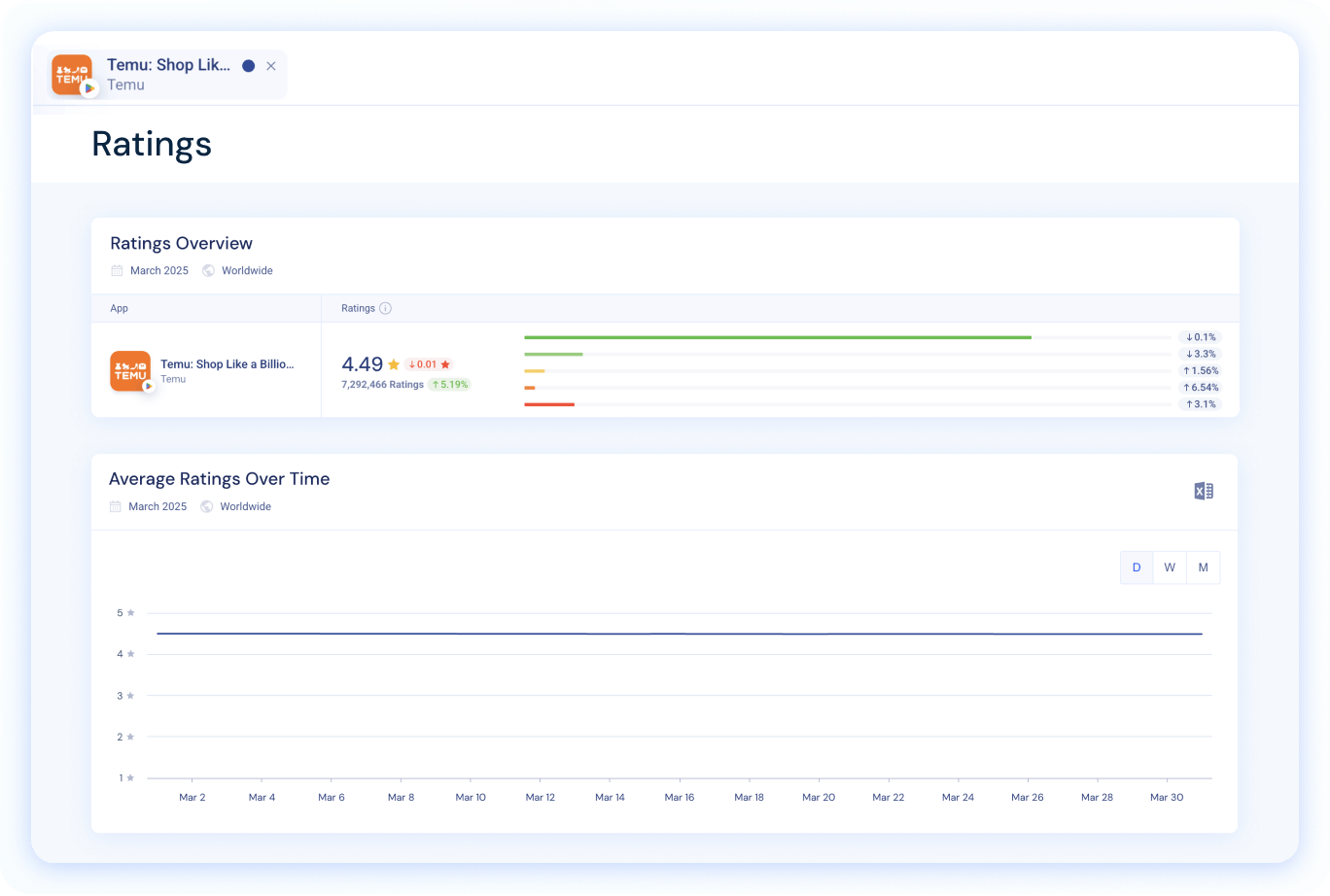Screen dimensions: 1330x896
Task: Switch chart granularity to W
Action: pos(1170,568)
